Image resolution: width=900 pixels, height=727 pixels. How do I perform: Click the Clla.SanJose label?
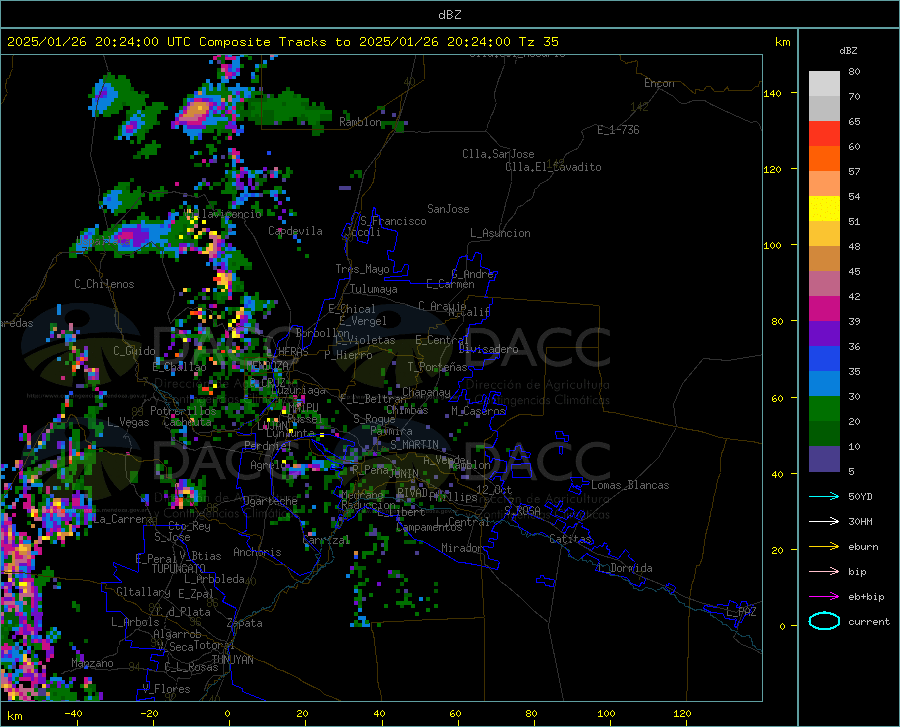(x=498, y=154)
